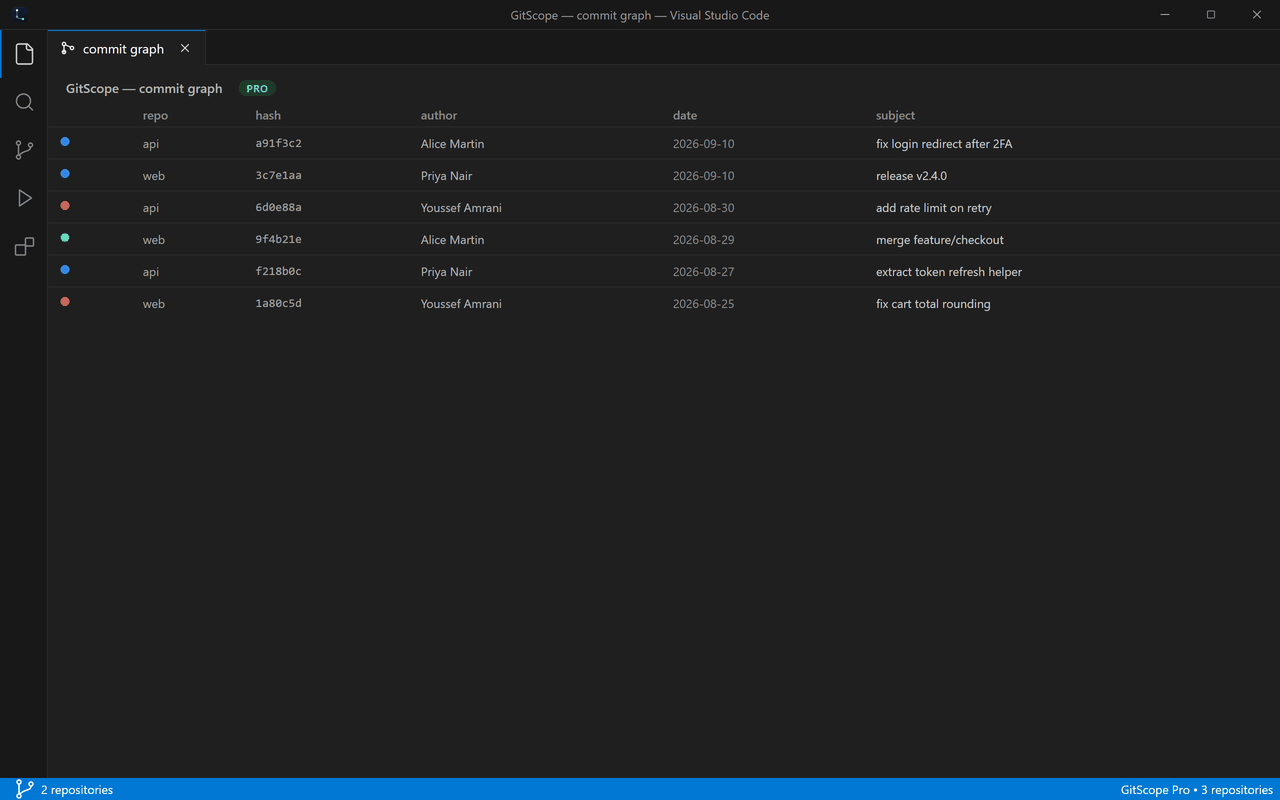Click author Youssef Amrani on commit 1a80c5d
Screen dimensions: 1280x800
tap(461, 304)
